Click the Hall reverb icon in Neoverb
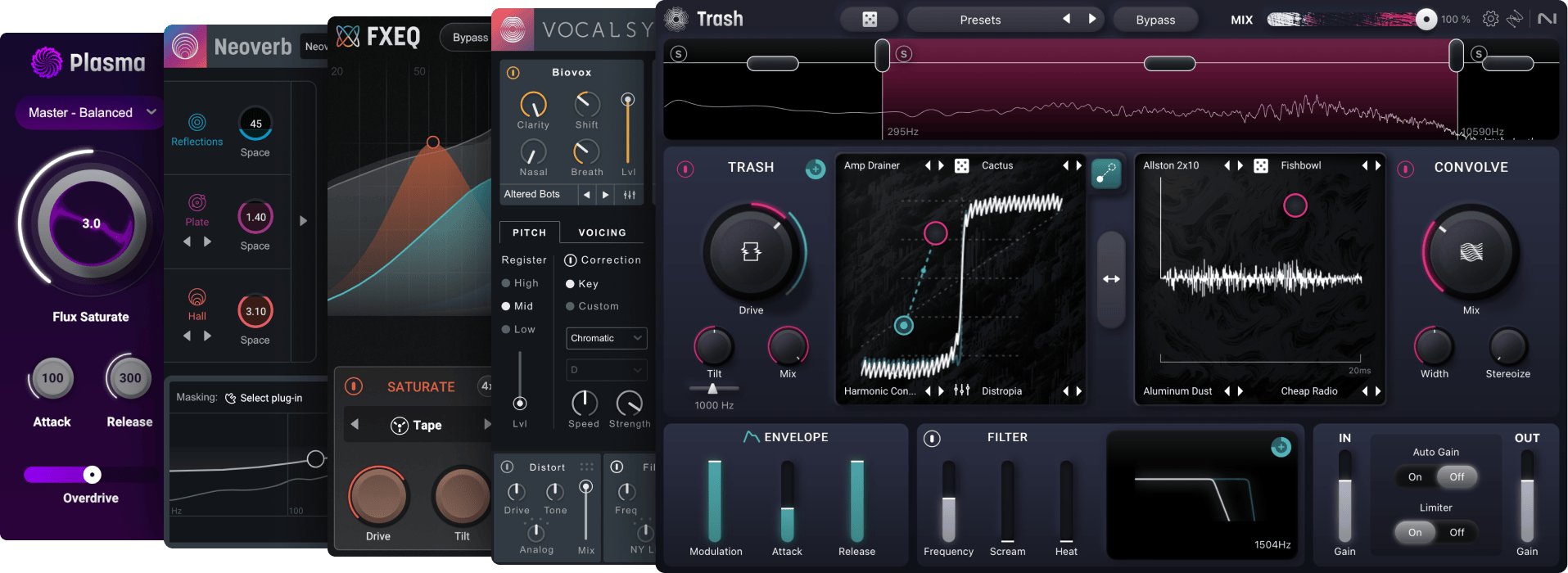 coord(197,297)
